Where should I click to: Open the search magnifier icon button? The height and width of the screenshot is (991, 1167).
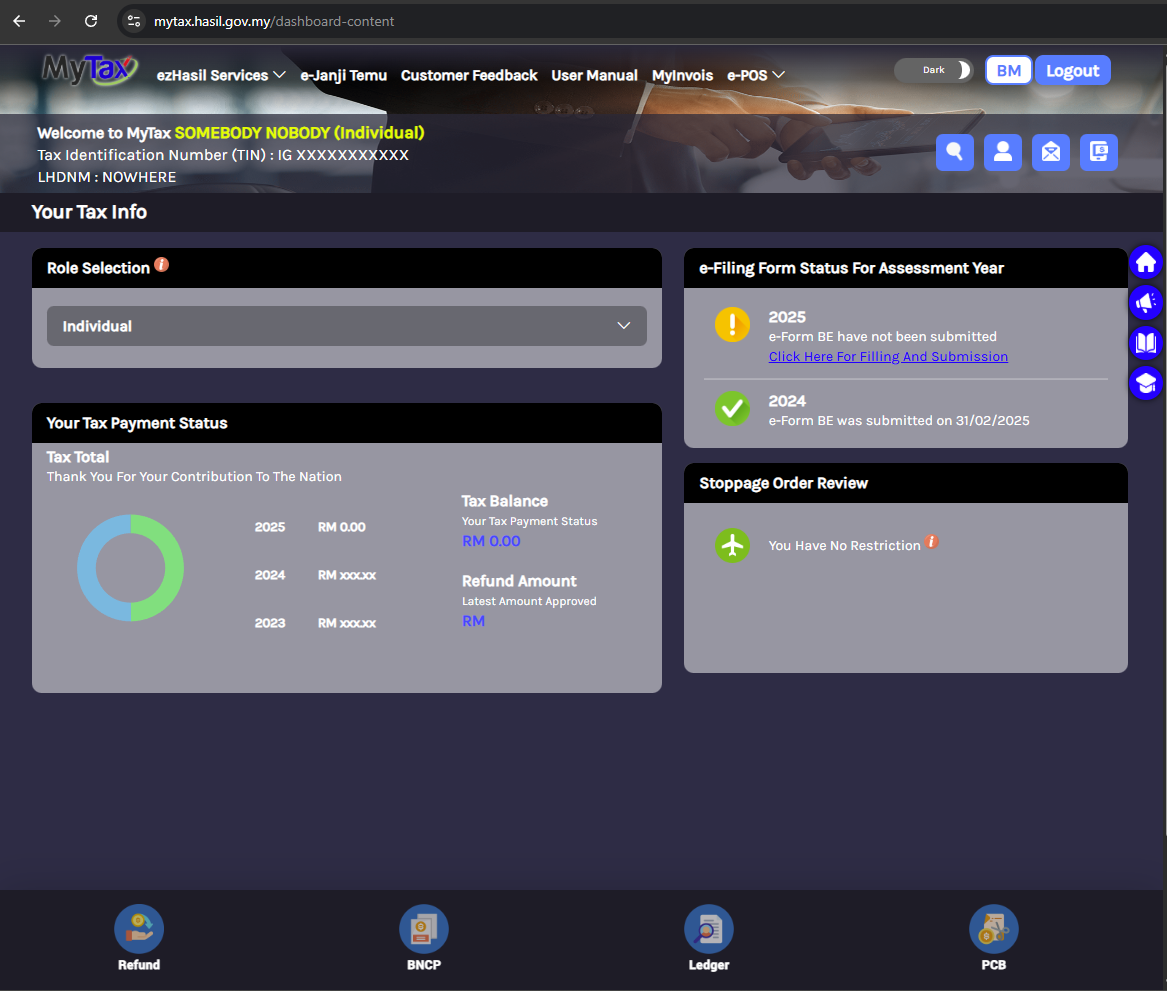pos(954,153)
